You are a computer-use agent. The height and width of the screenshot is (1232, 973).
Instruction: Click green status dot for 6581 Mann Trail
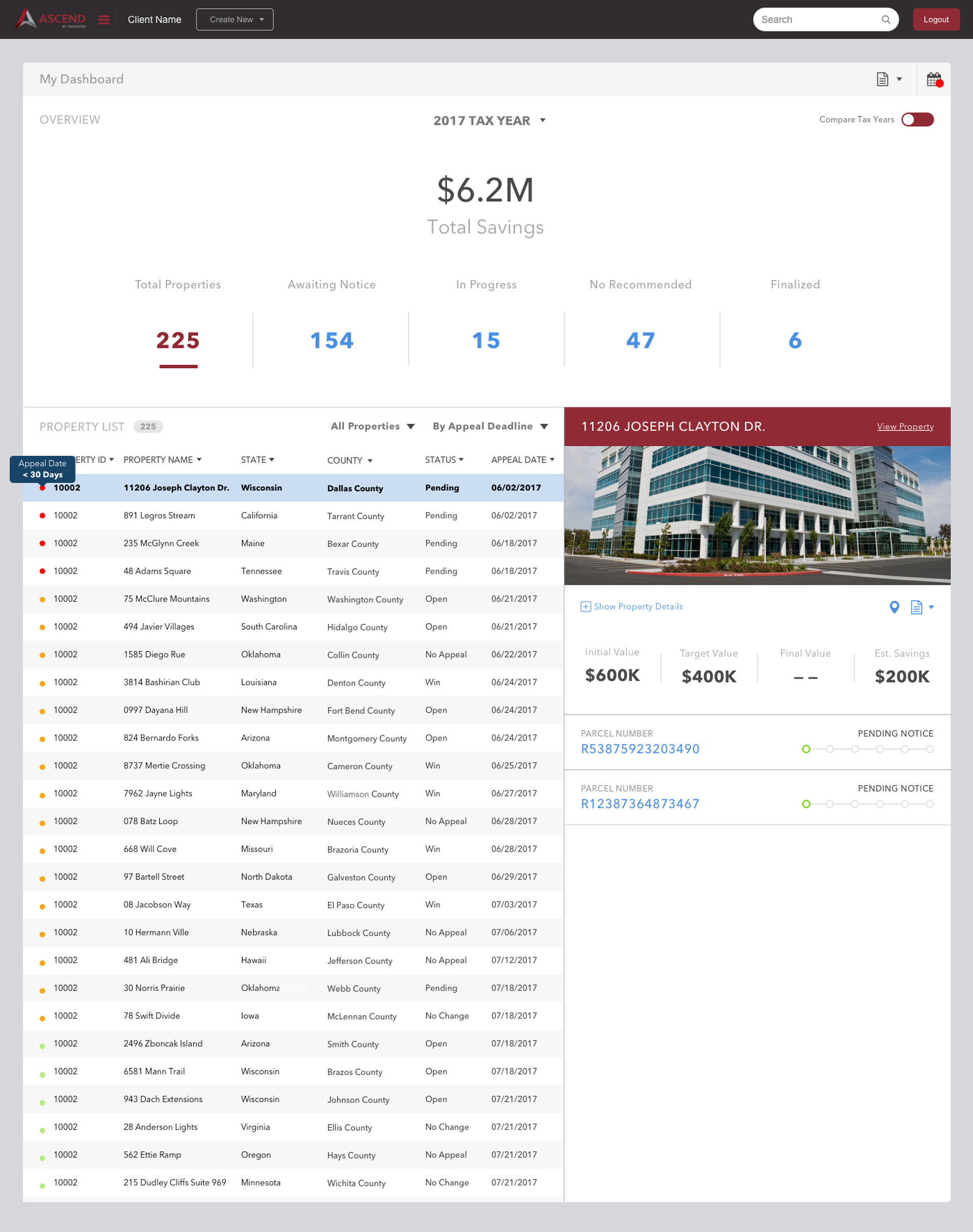point(42,1075)
